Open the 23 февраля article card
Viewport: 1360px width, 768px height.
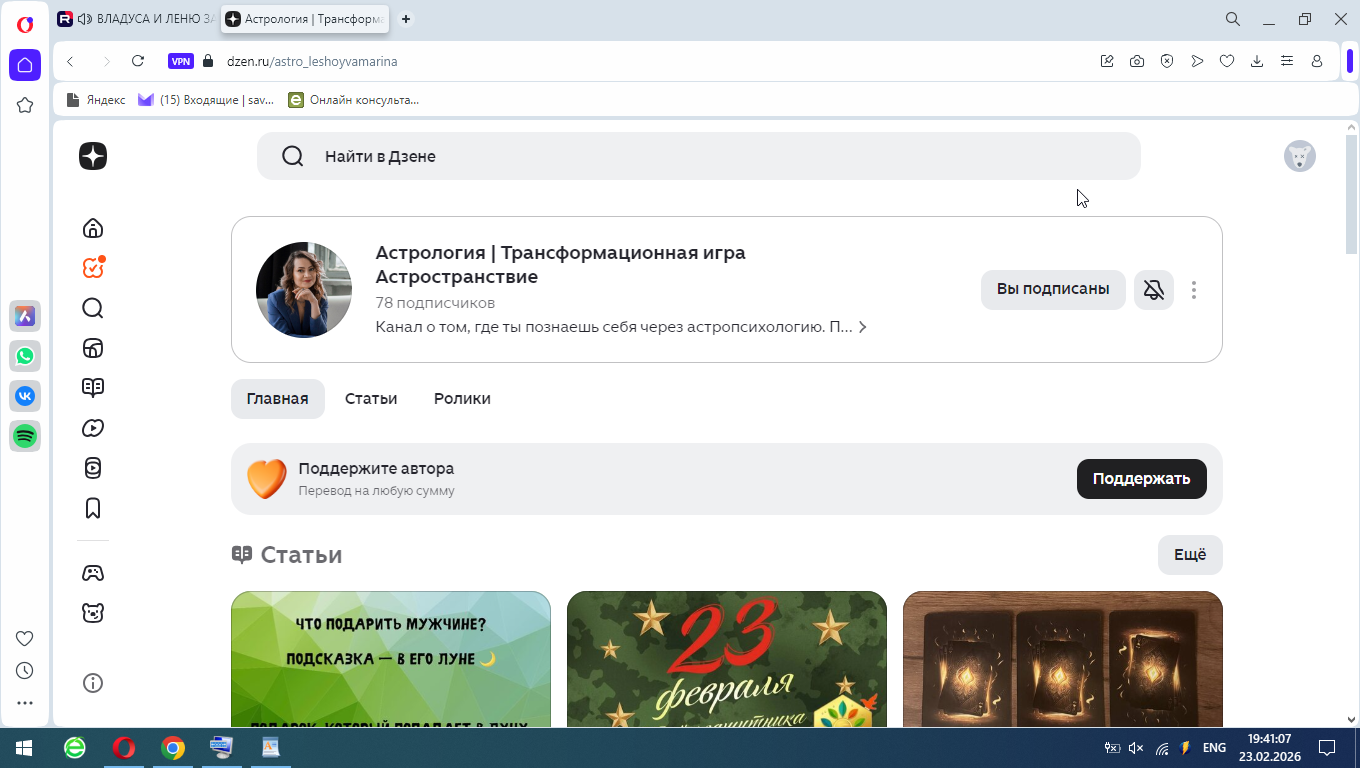coord(727,659)
